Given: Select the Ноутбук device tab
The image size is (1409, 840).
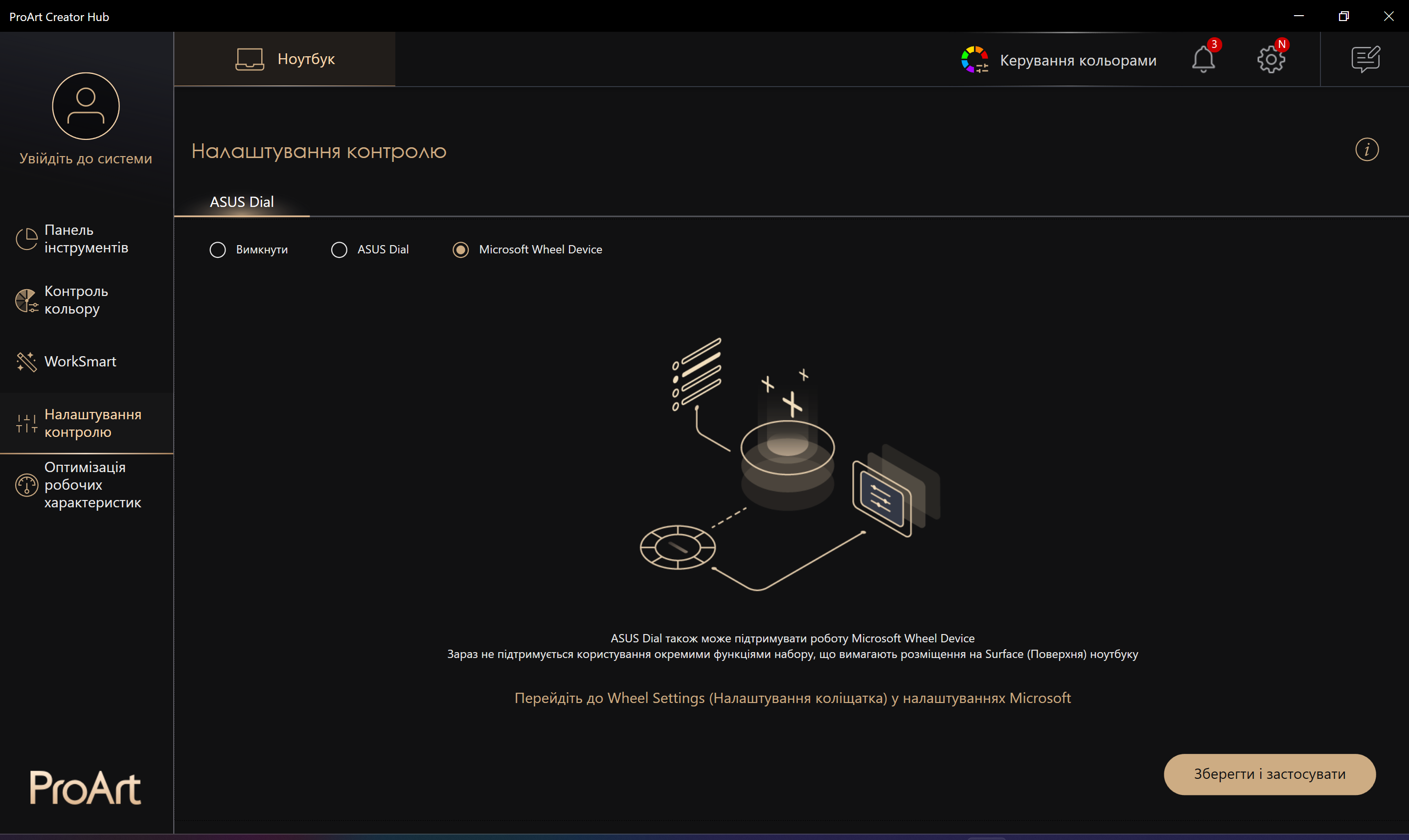Looking at the screenshot, I should pyautogui.click(x=285, y=59).
